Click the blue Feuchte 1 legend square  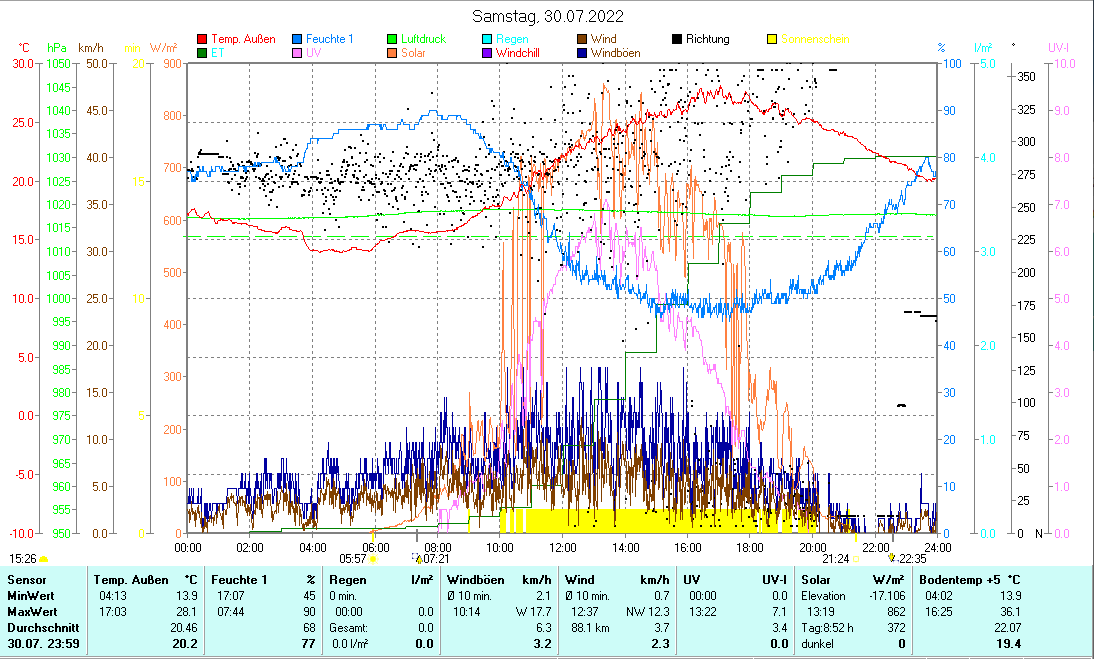pos(298,40)
